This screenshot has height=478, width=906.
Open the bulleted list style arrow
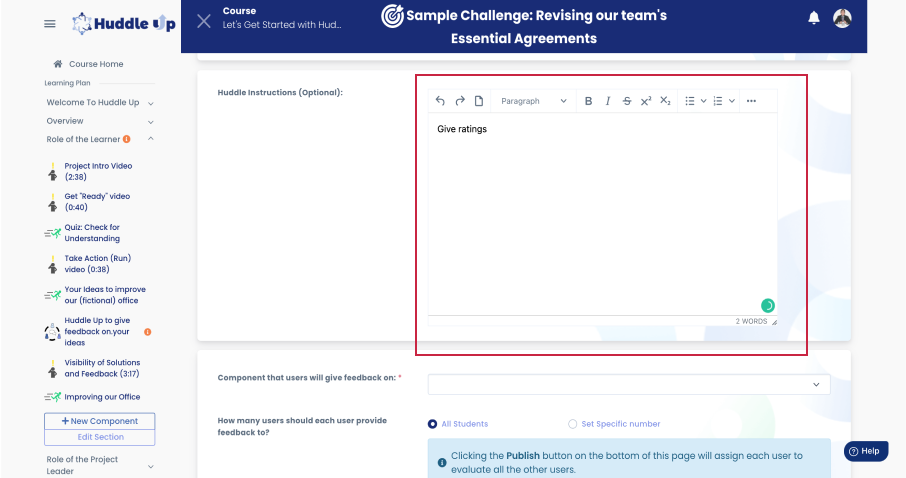(703, 101)
